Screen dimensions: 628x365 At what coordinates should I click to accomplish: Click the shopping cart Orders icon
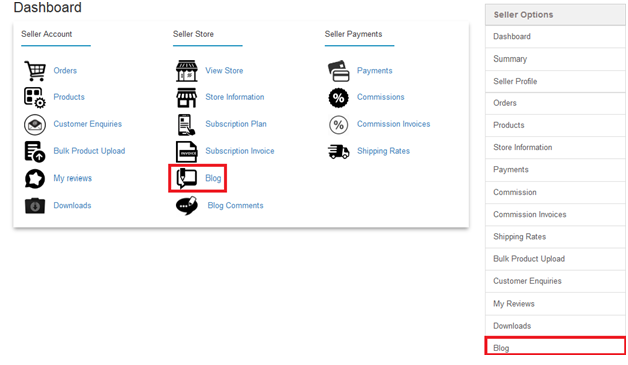[x=35, y=71]
